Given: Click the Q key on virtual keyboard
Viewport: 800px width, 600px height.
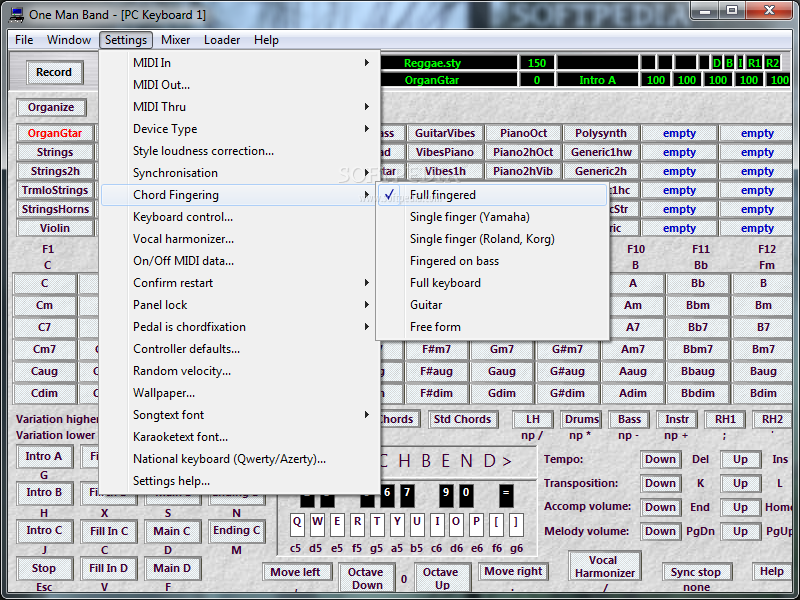Looking at the screenshot, I should [x=297, y=524].
